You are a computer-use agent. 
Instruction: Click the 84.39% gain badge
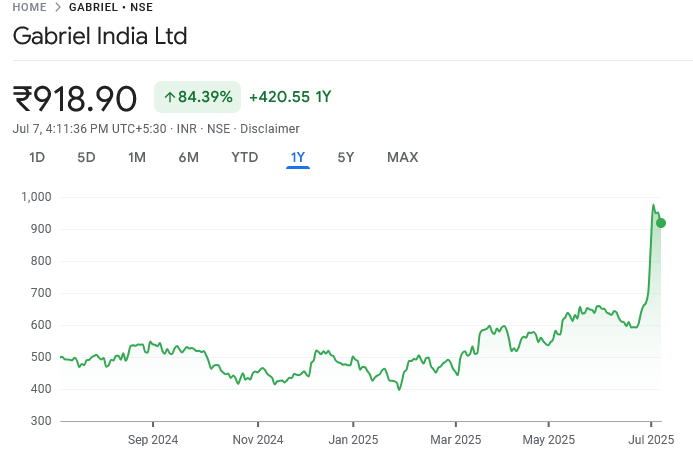click(x=198, y=97)
